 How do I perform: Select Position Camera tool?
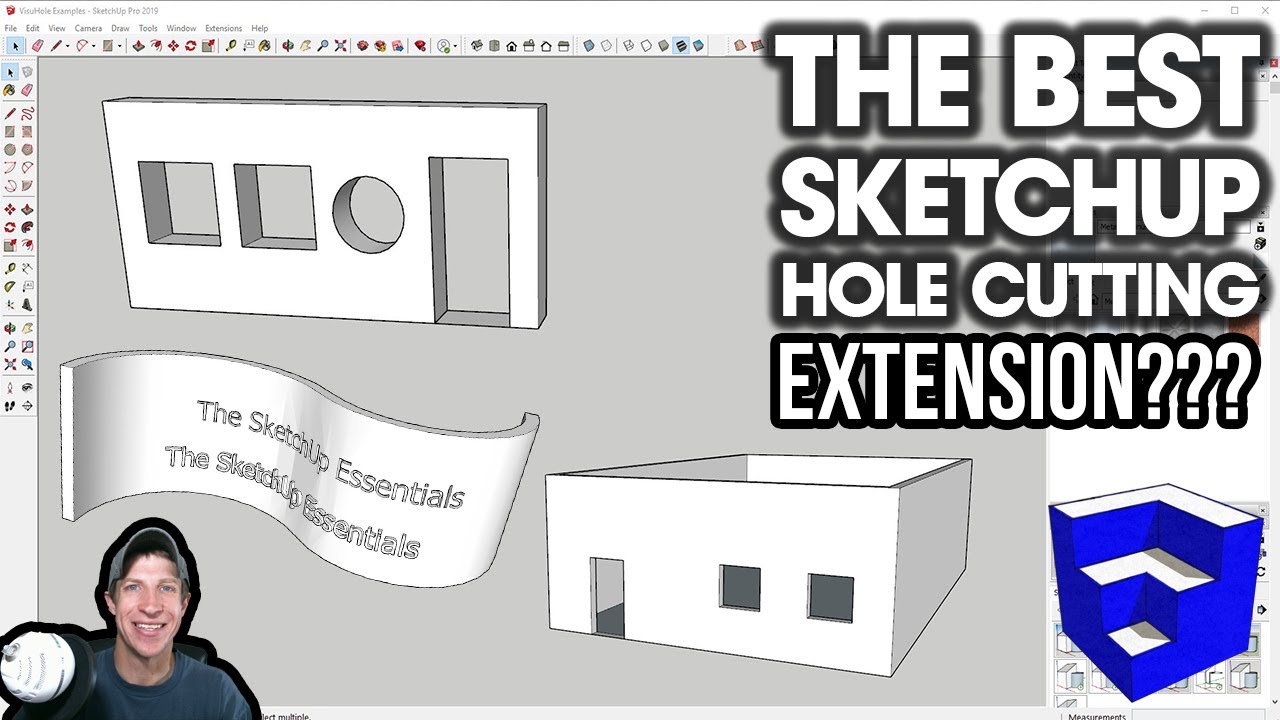tap(10, 387)
